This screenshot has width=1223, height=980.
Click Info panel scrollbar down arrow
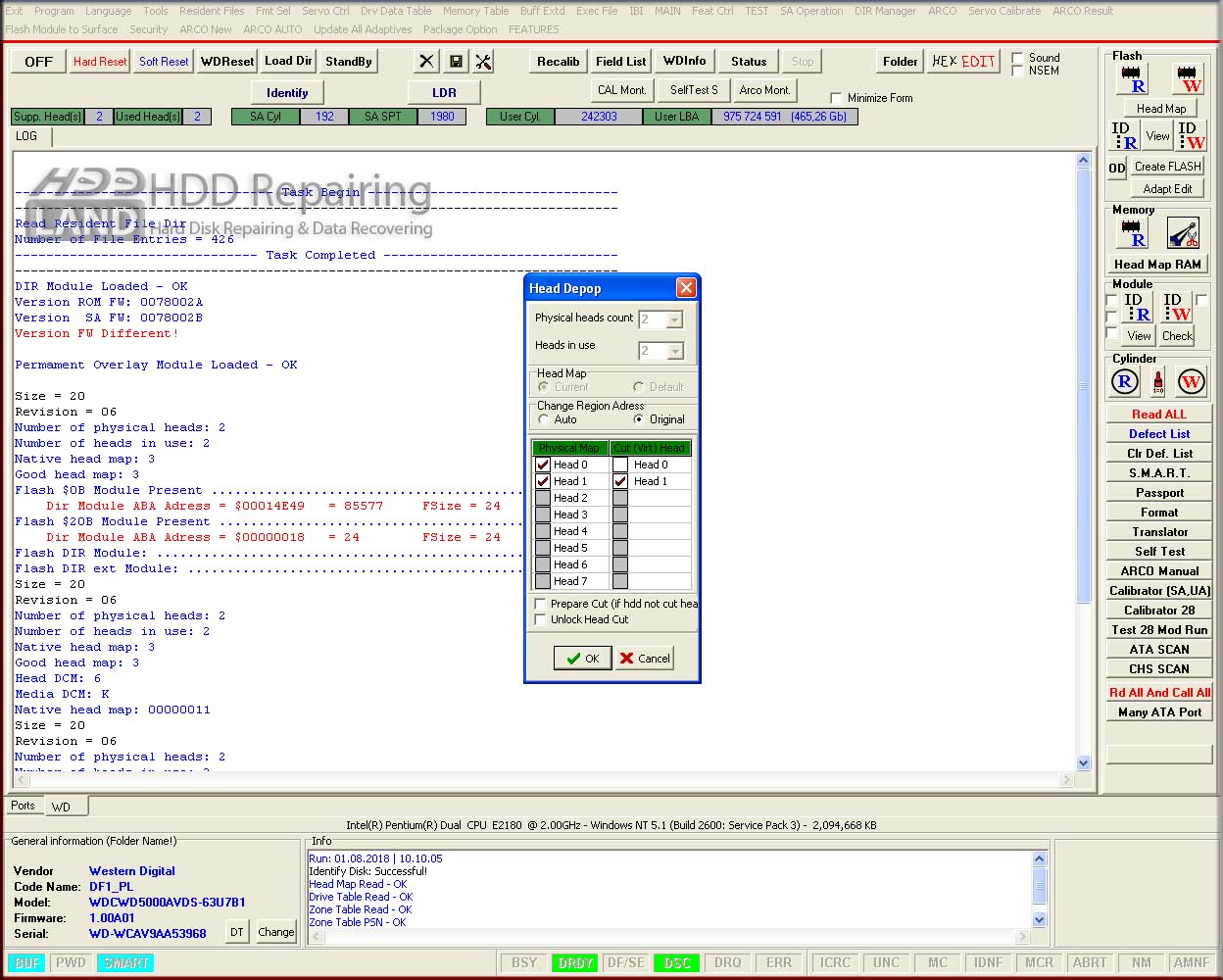[1040, 919]
